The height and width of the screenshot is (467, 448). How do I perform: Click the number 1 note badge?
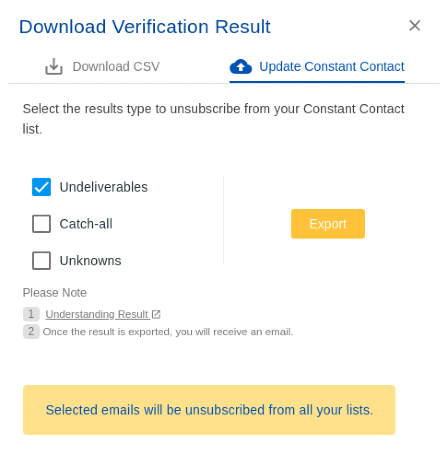31,314
